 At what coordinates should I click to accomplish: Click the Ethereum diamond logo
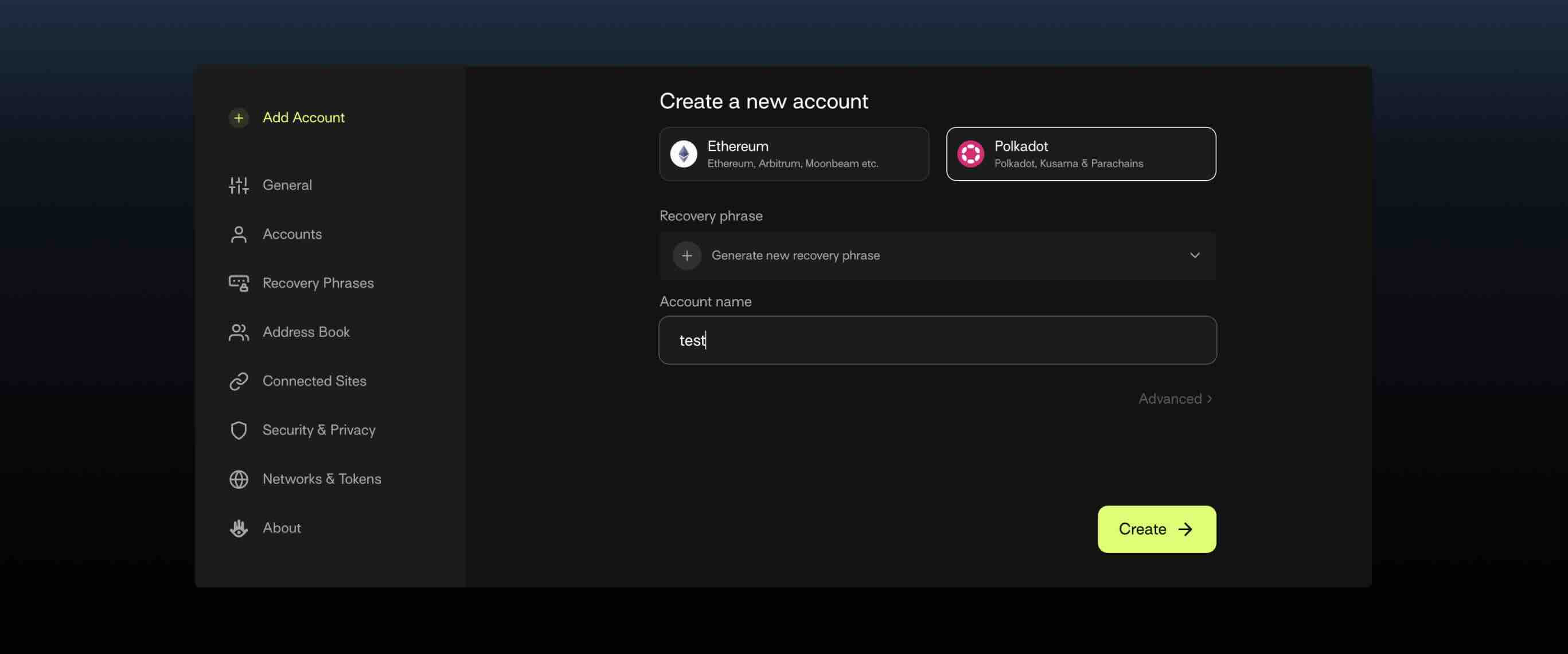[x=684, y=154]
